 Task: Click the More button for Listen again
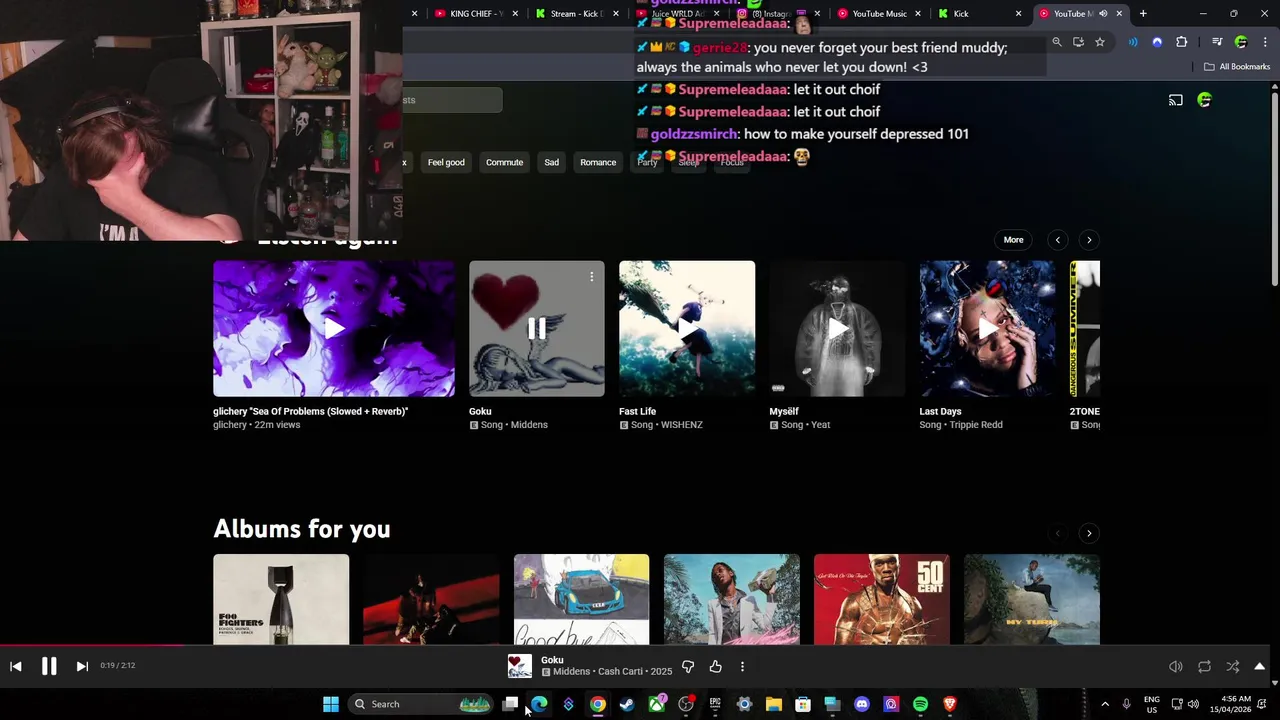pyautogui.click(x=1013, y=240)
